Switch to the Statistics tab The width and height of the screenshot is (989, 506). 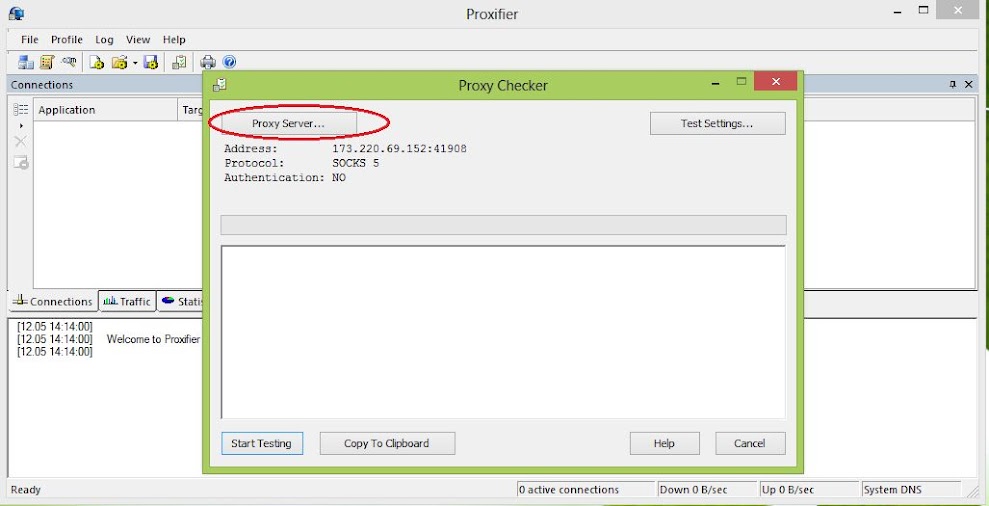180,302
